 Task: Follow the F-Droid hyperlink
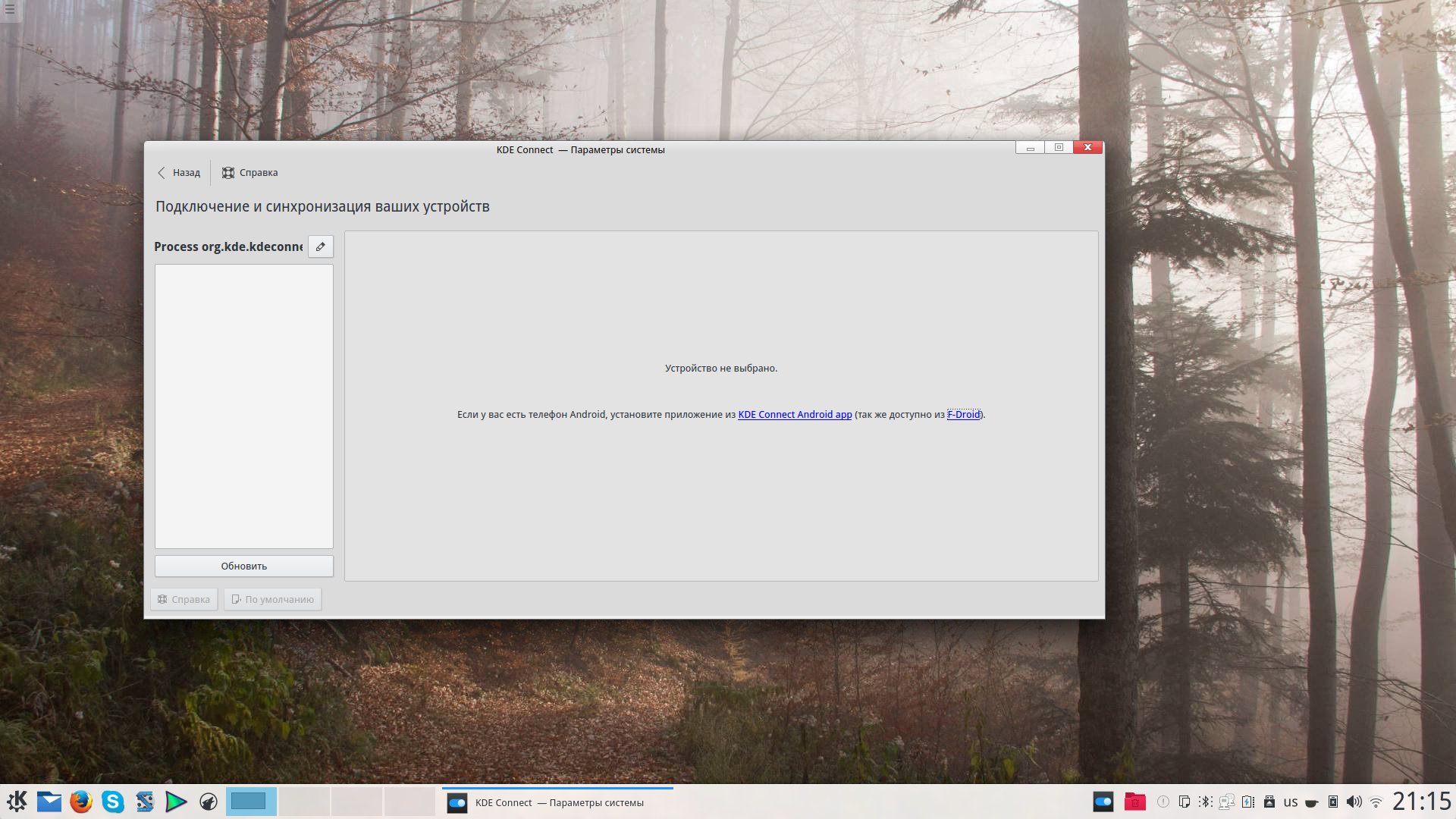pos(963,415)
